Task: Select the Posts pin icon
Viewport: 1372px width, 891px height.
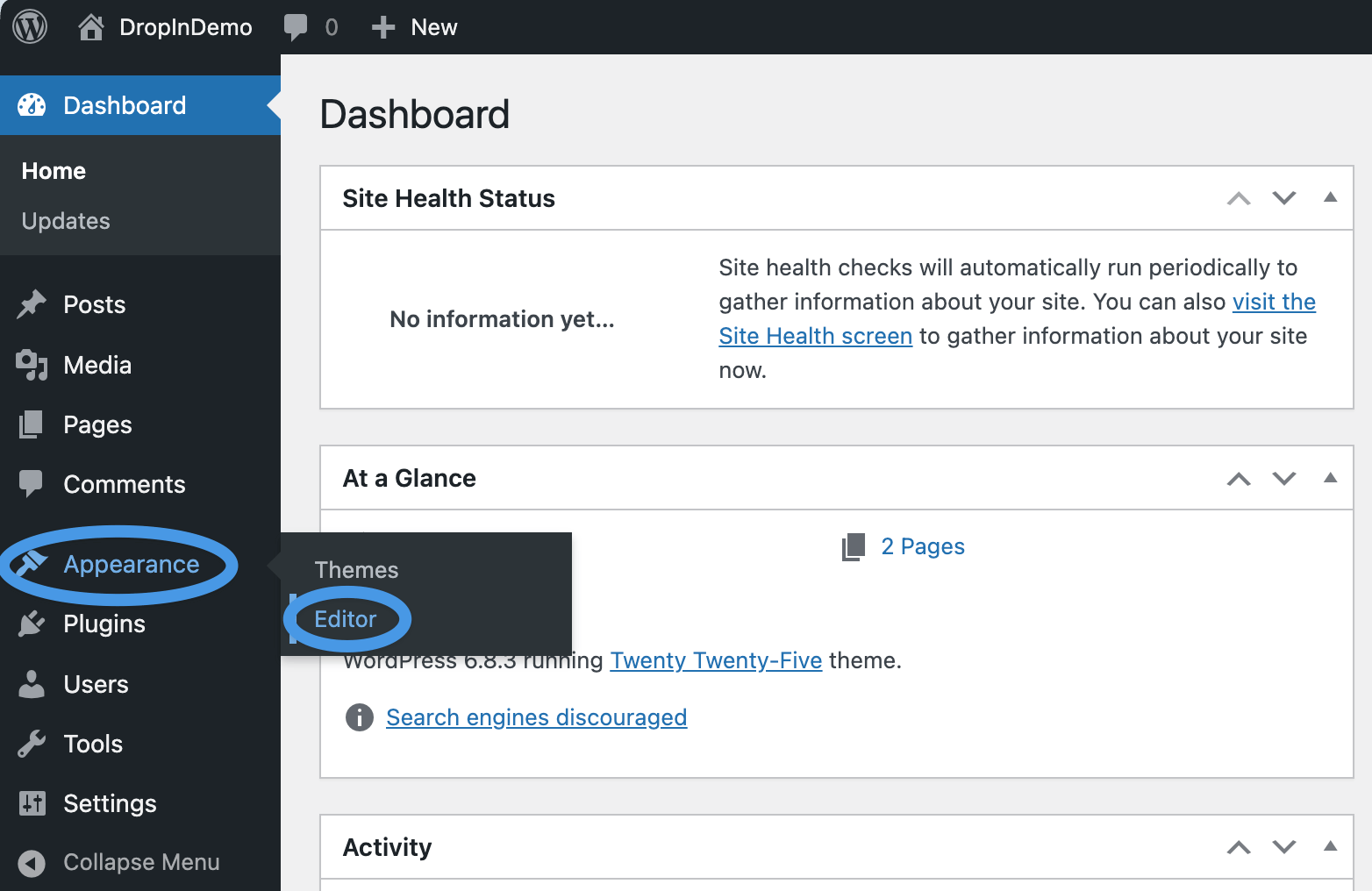Action: pos(32,304)
